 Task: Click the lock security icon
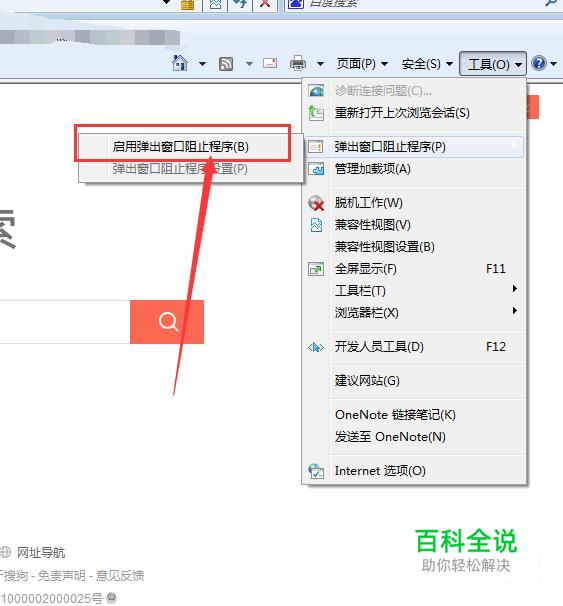tap(188, 5)
